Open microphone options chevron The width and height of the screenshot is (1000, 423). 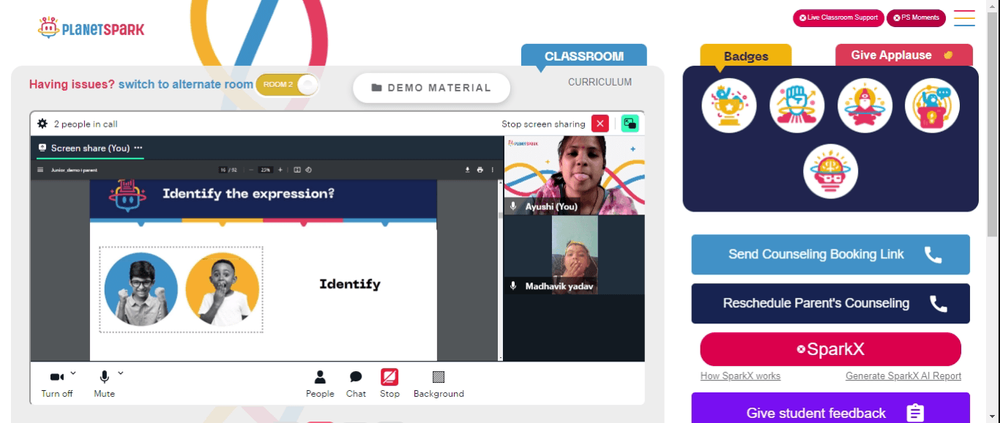[121, 373]
